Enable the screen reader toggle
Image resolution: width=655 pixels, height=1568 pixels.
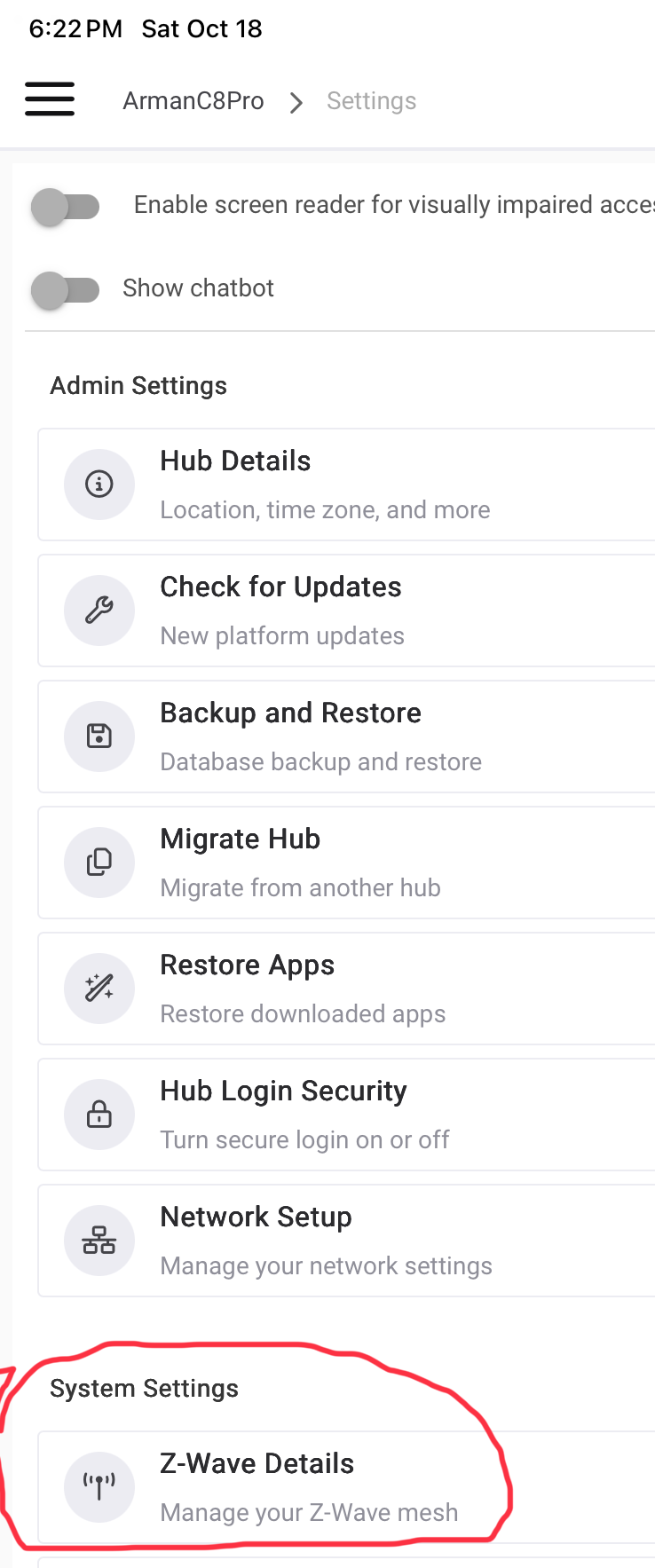click(x=66, y=207)
